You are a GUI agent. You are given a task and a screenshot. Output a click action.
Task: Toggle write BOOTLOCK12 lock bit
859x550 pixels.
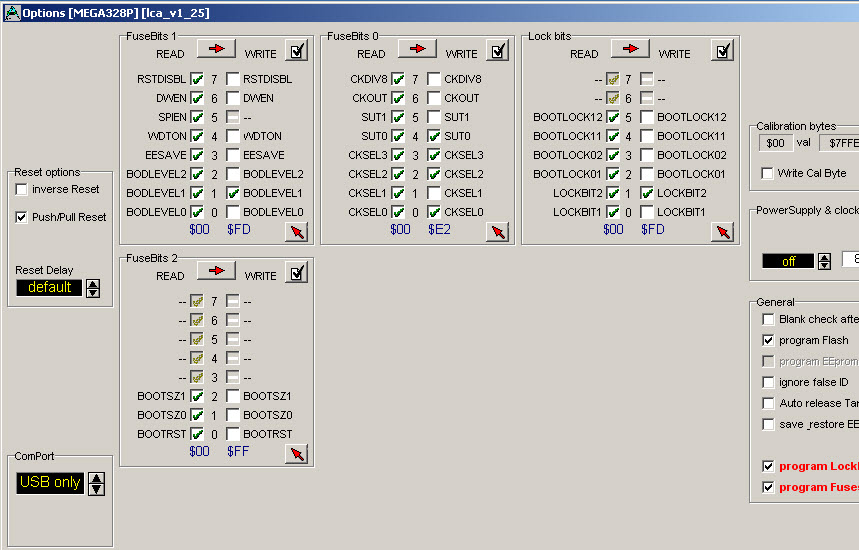coord(647,117)
